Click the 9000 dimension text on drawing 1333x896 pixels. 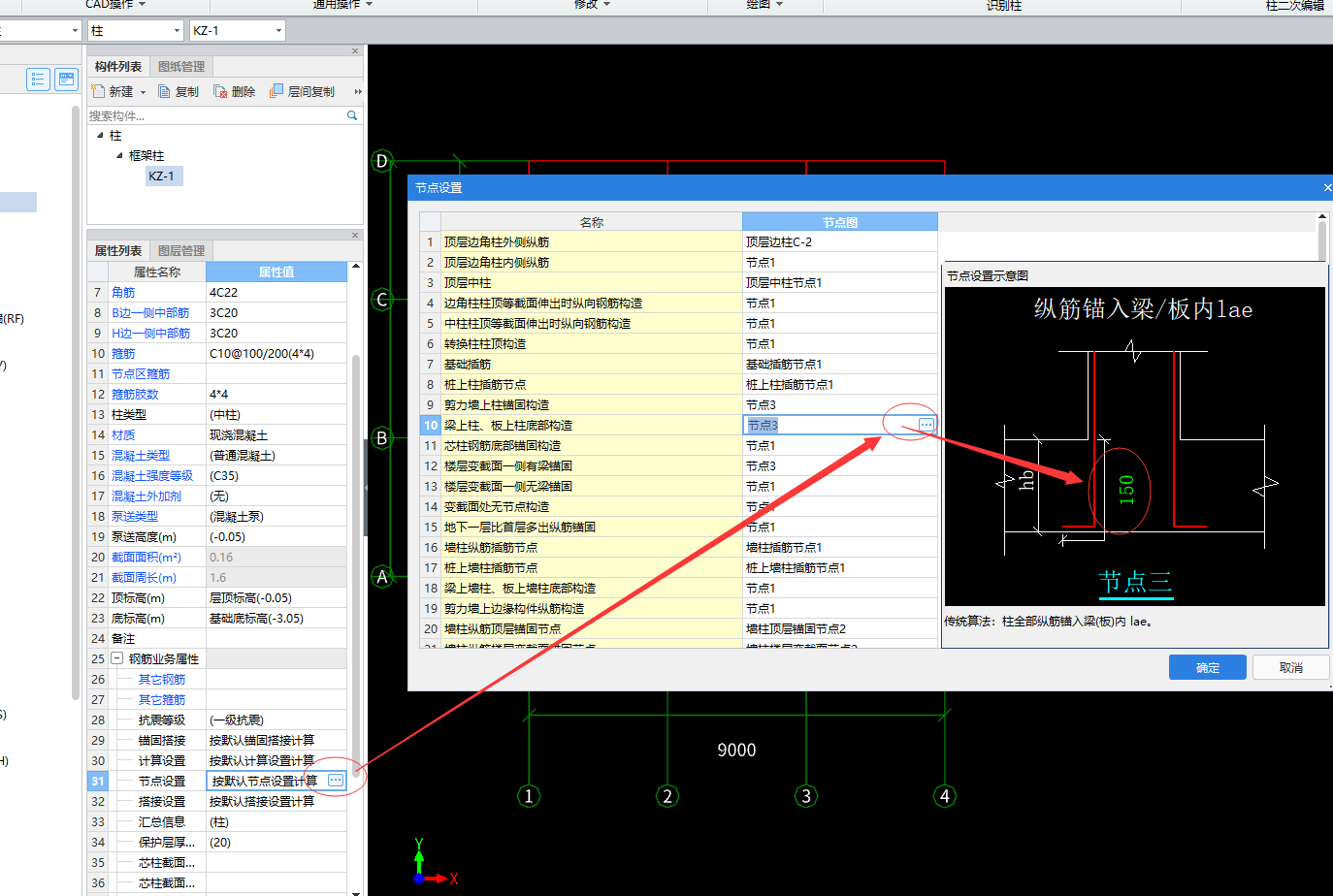point(736,750)
